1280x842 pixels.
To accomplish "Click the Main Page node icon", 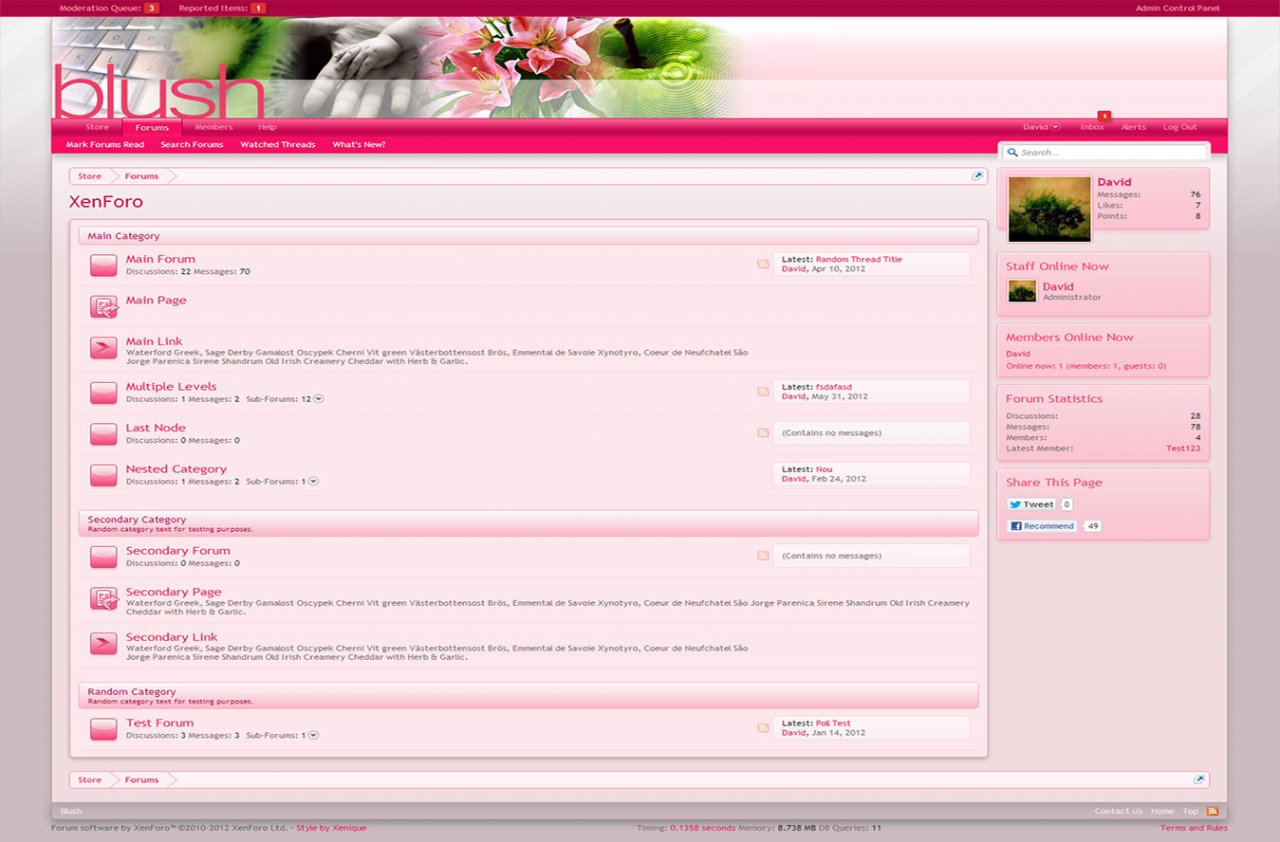I will 104,307.
